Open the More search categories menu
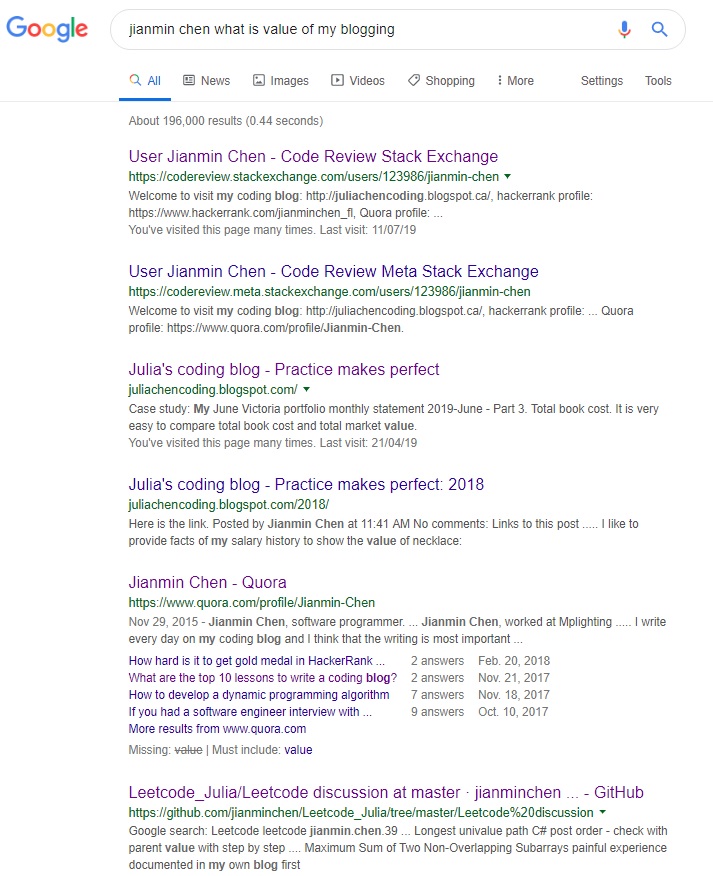Viewport: 713px width, 876px height. (515, 80)
